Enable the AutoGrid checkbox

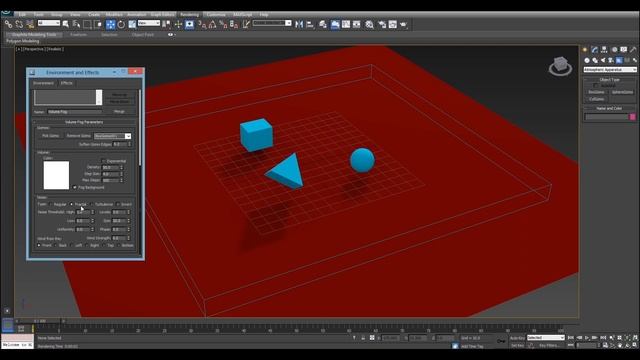click(596, 85)
